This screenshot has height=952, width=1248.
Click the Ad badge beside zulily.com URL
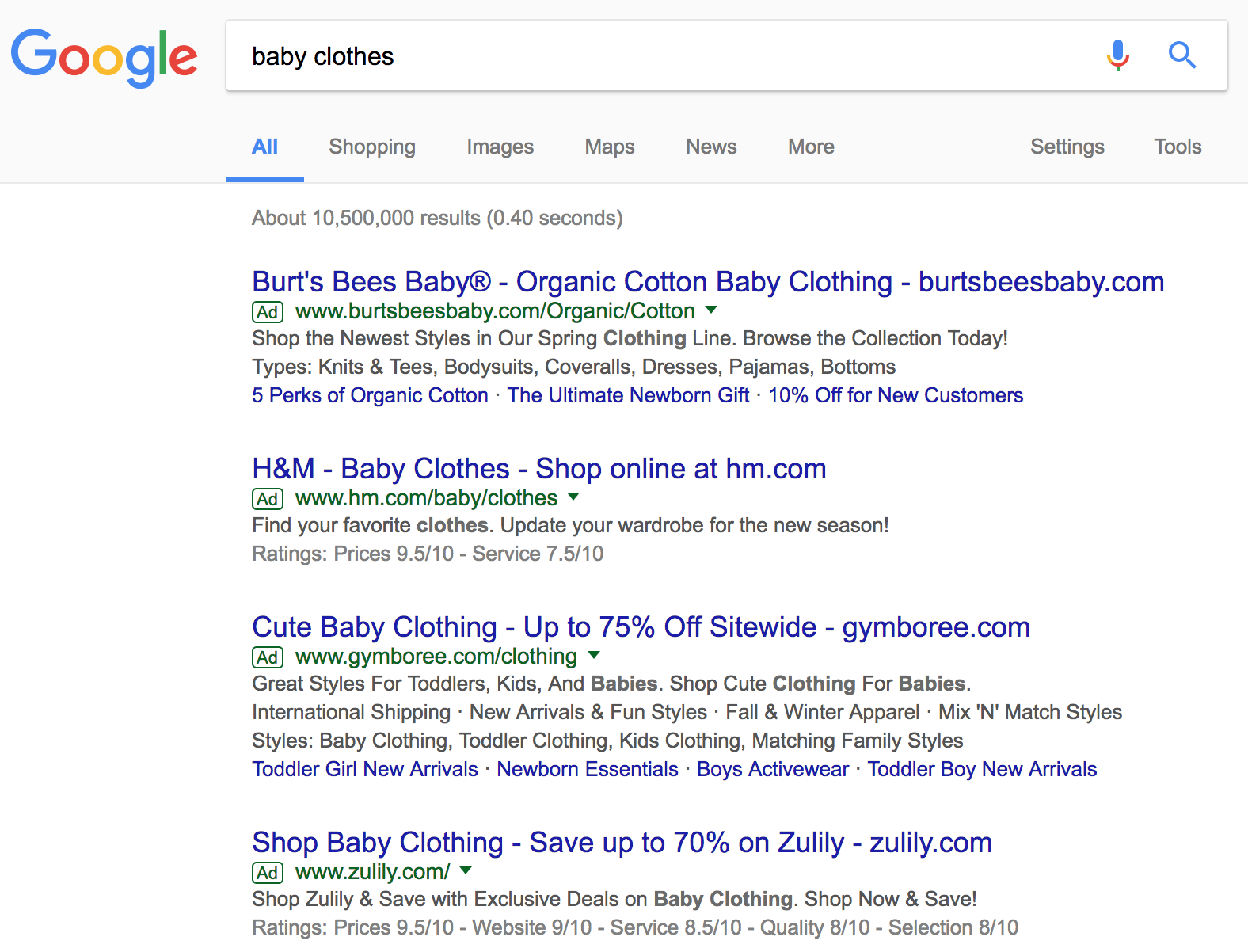coord(268,873)
